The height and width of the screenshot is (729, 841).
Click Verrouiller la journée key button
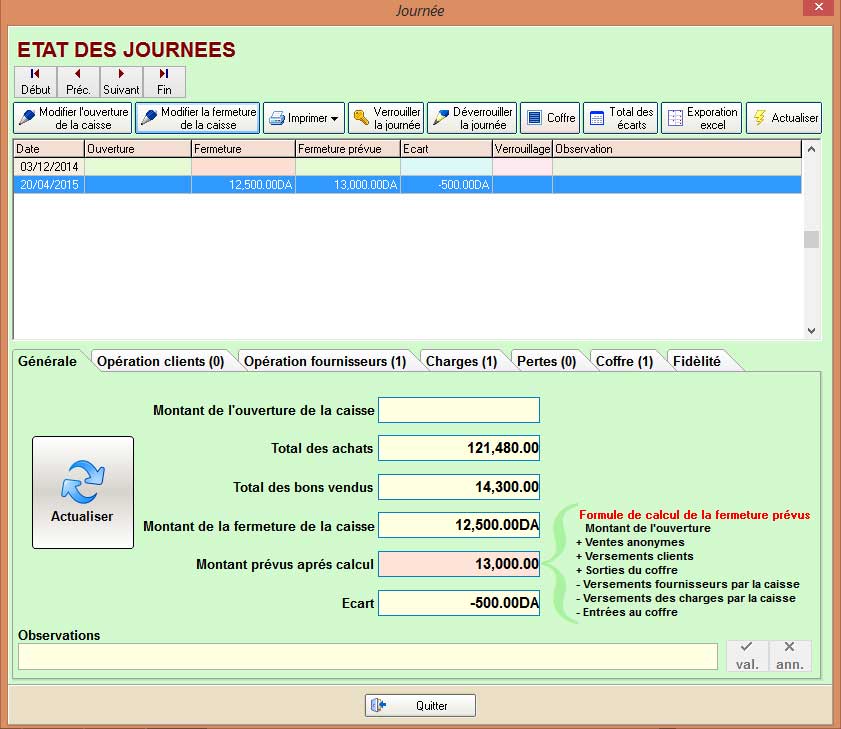pyautogui.click(x=386, y=118)
